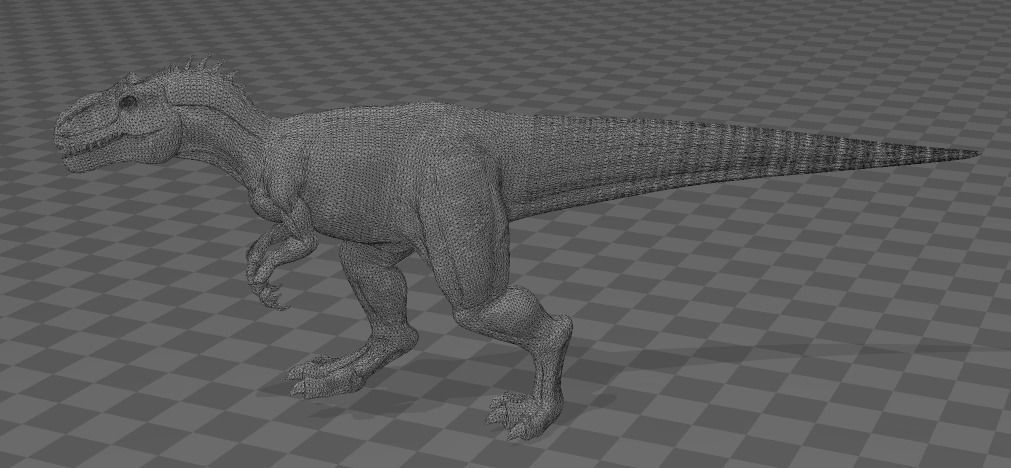Click the dinosaur's eye

pos(128,102)
